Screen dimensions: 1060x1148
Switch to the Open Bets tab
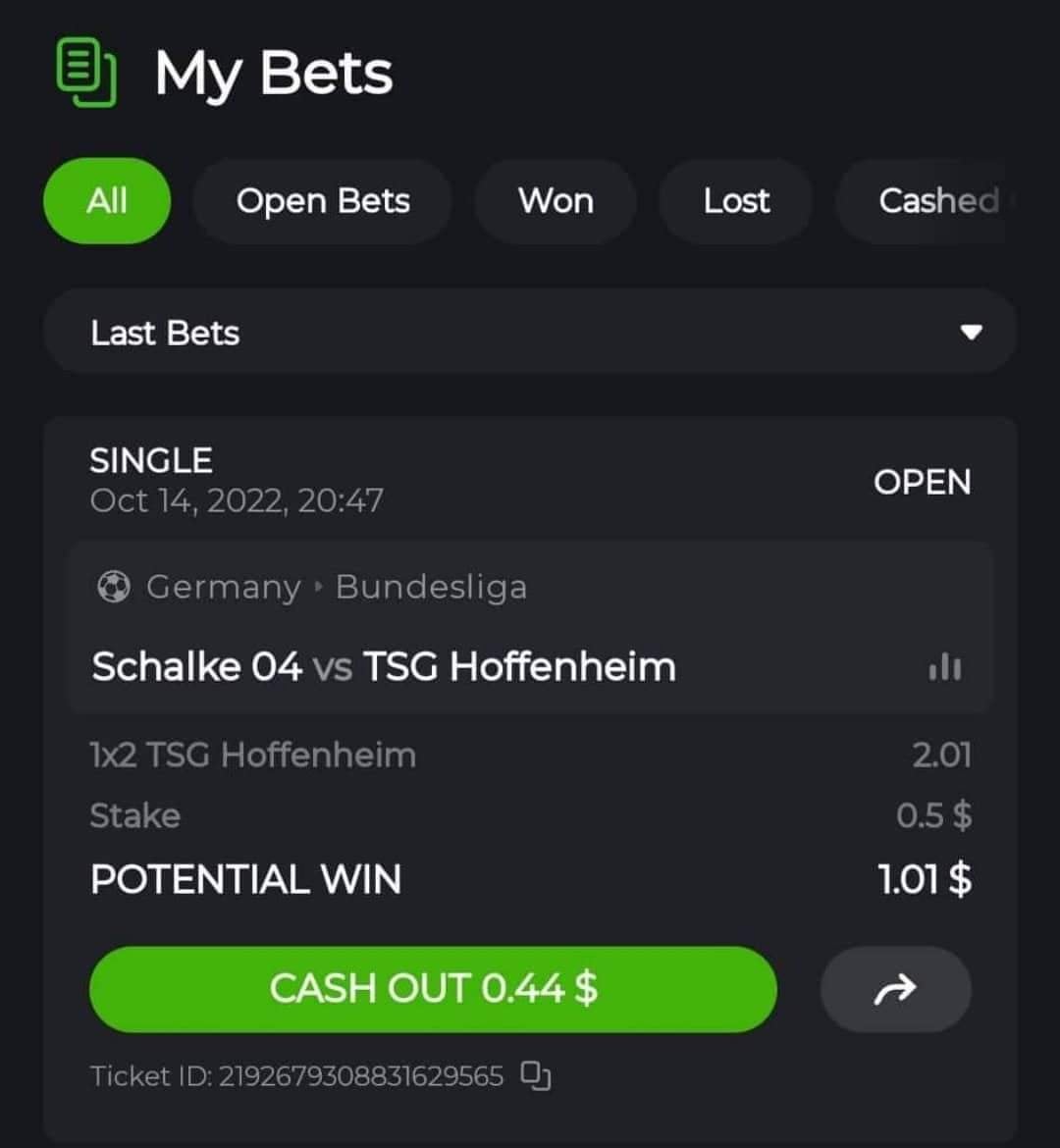(x=322, y=200)
